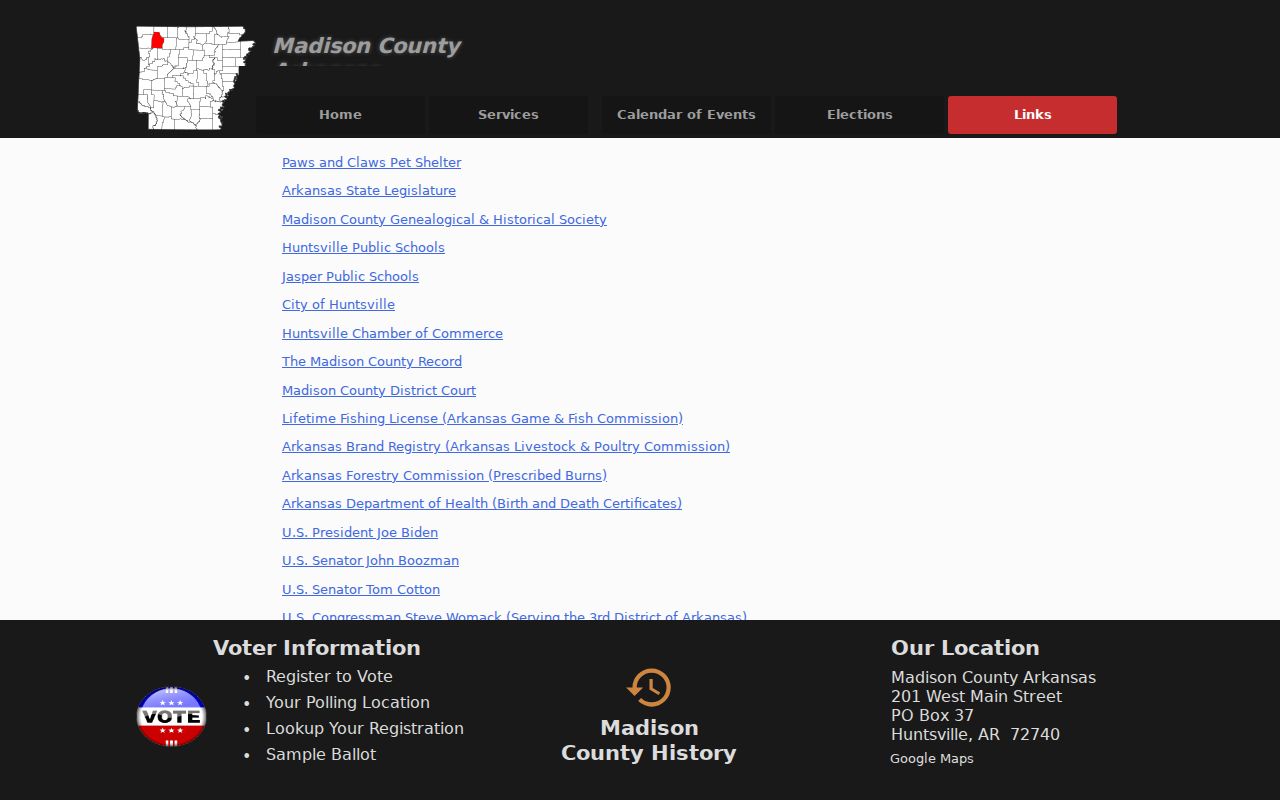Open the Services menu tab
The width and height of the screenshot is (1280, 800).
[508, 115]
